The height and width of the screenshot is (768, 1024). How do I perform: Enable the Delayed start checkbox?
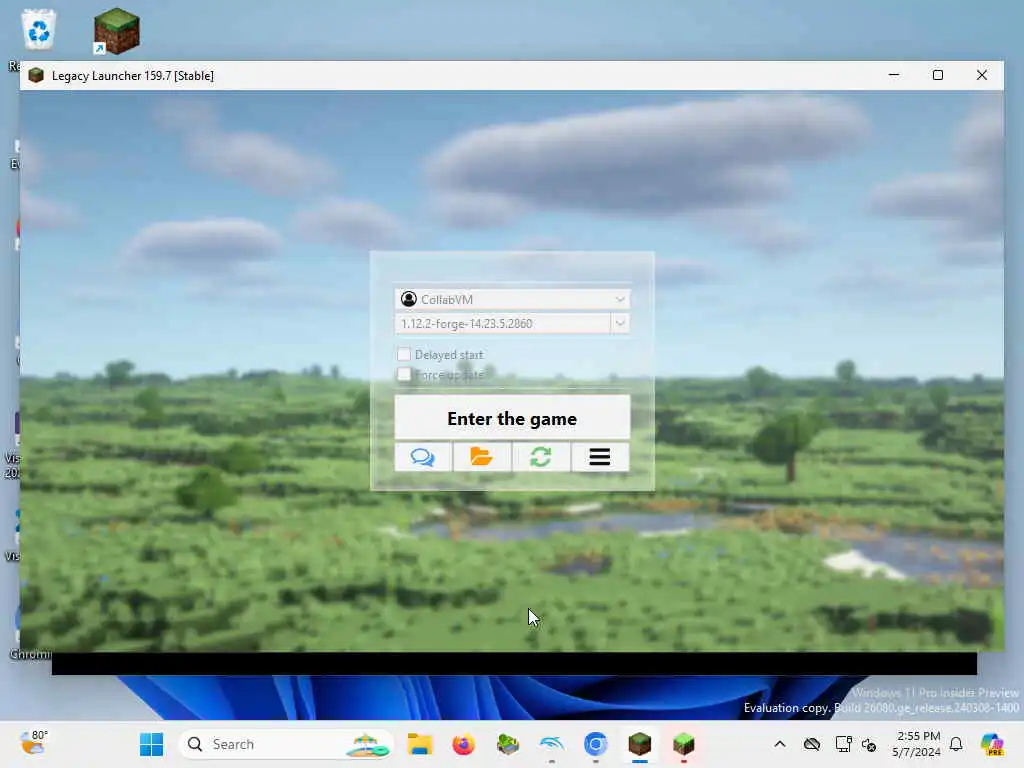coord(404,354)
